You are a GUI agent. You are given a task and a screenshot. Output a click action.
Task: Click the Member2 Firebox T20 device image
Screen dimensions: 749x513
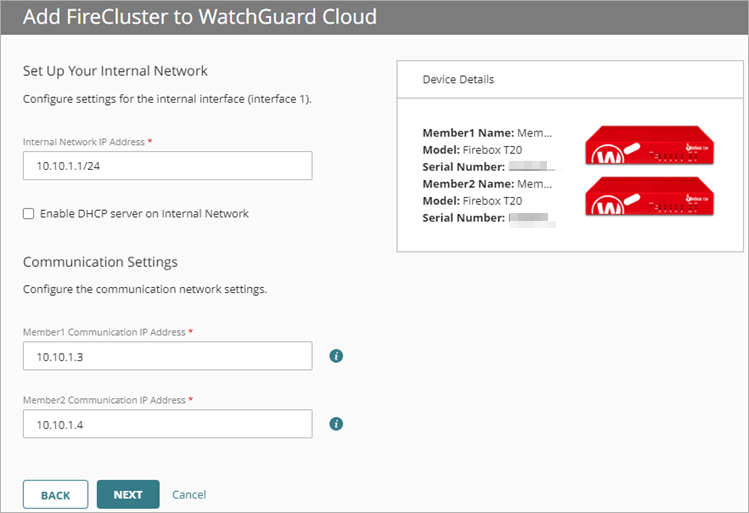(x=650, y=196)
